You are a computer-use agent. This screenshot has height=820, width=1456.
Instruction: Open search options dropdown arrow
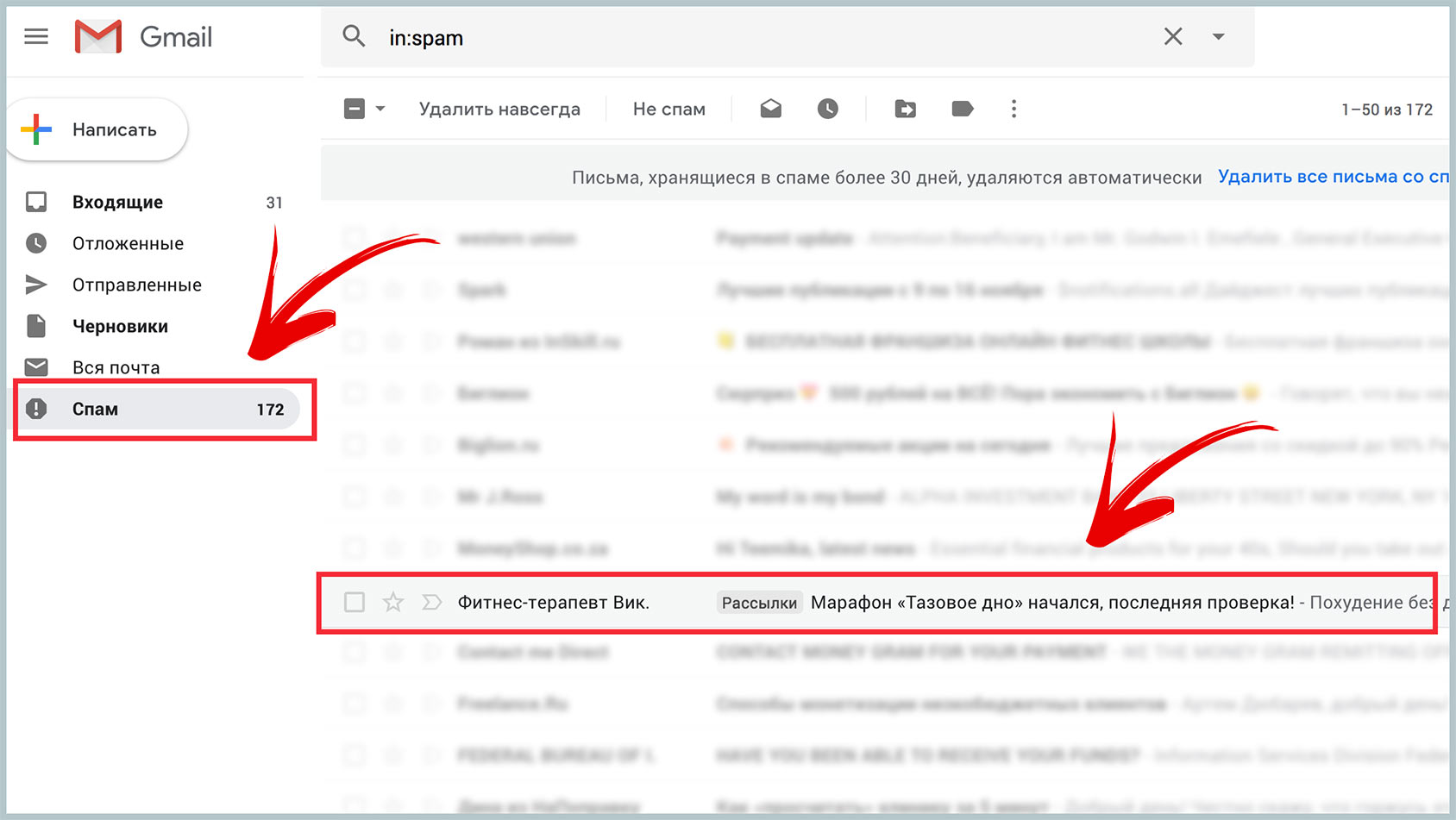point(1218,36)
